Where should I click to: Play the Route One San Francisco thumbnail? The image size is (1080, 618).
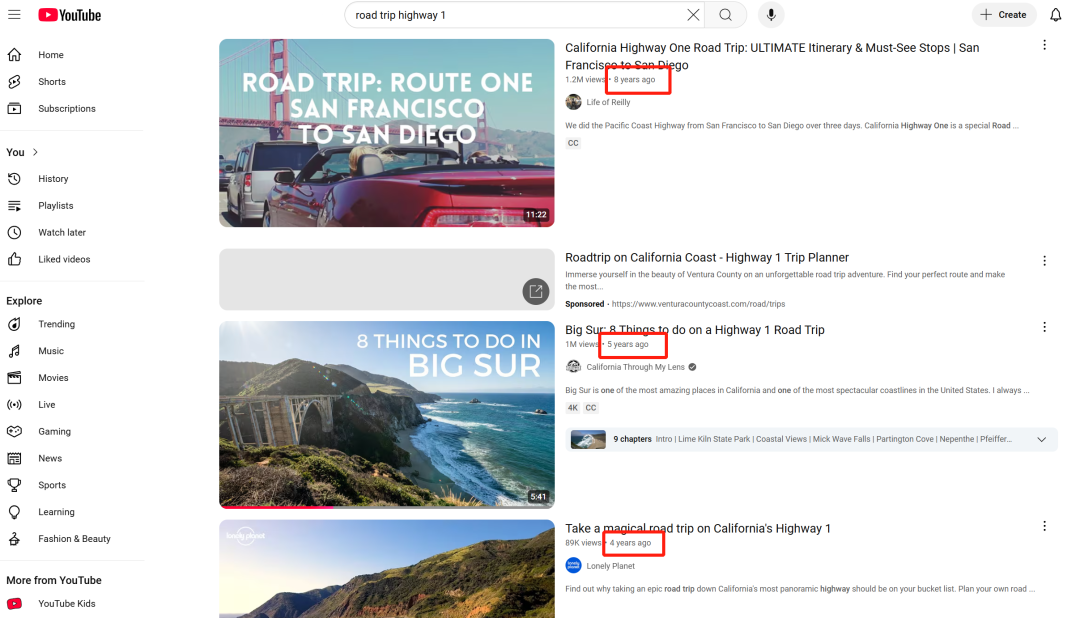[x=386, y=133]
